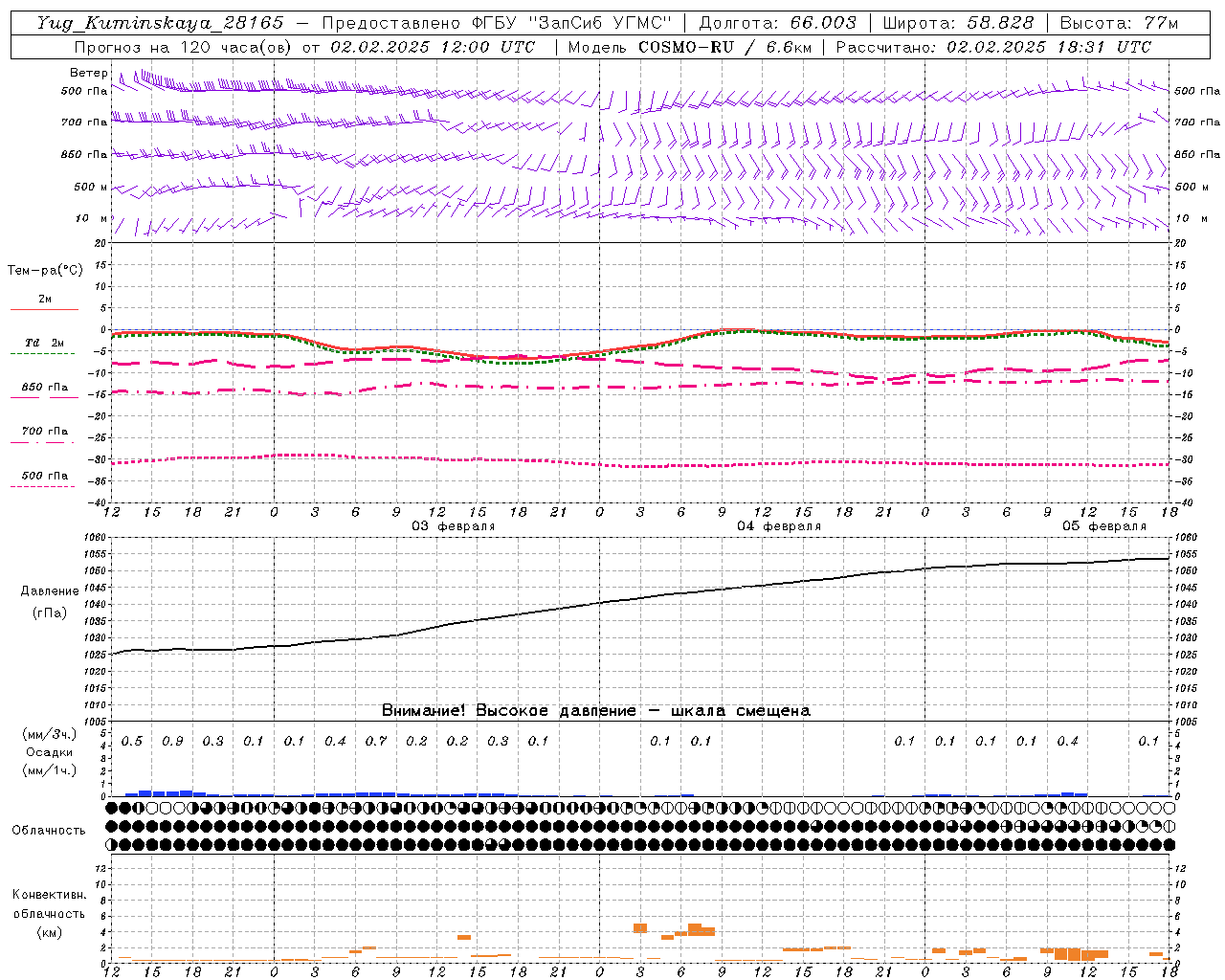Click the Td 2м dew point legend entry
This screenshot has height=980, width=1225.
point(44,343)
